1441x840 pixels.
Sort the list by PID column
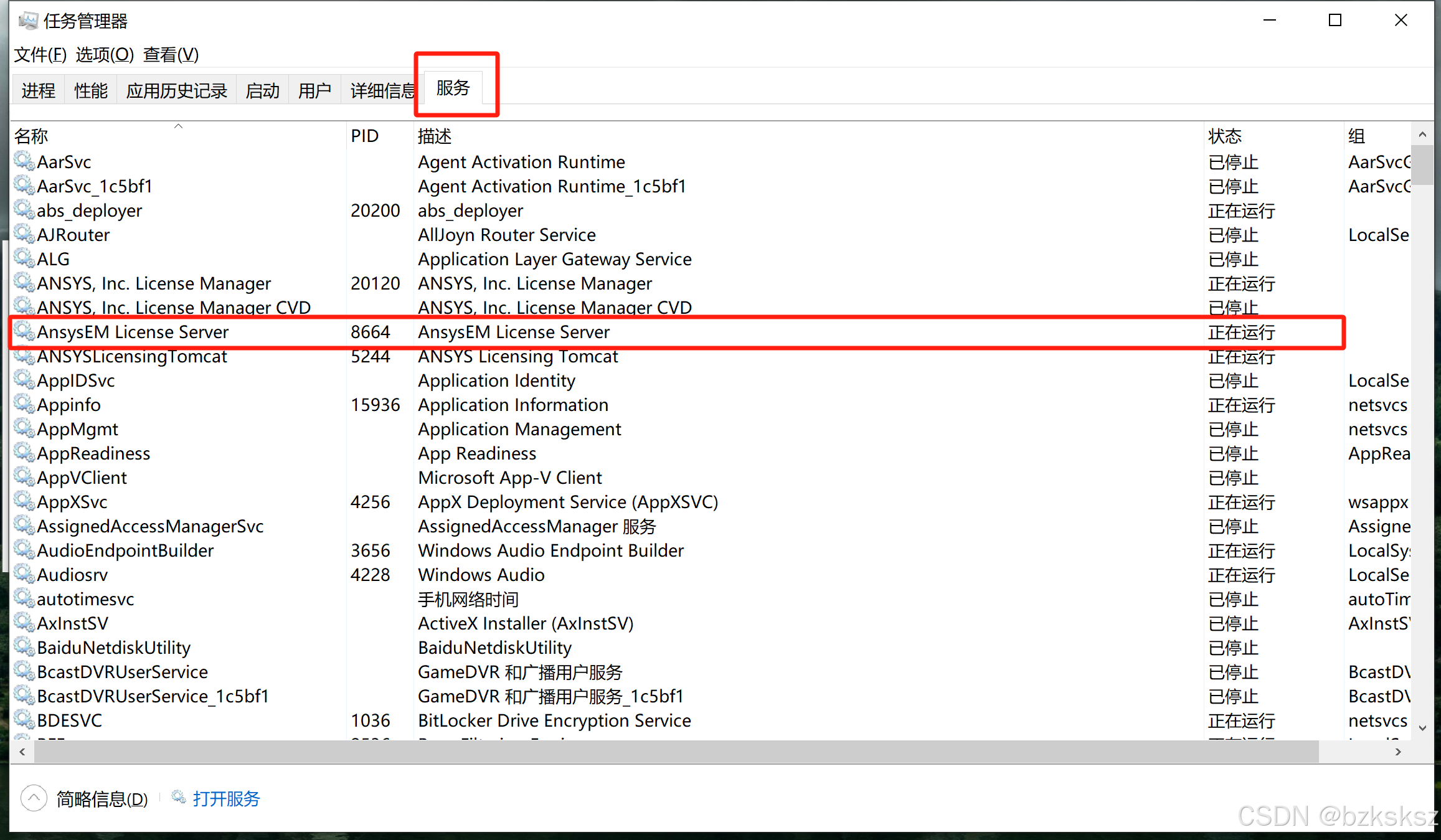click(364, 136)
